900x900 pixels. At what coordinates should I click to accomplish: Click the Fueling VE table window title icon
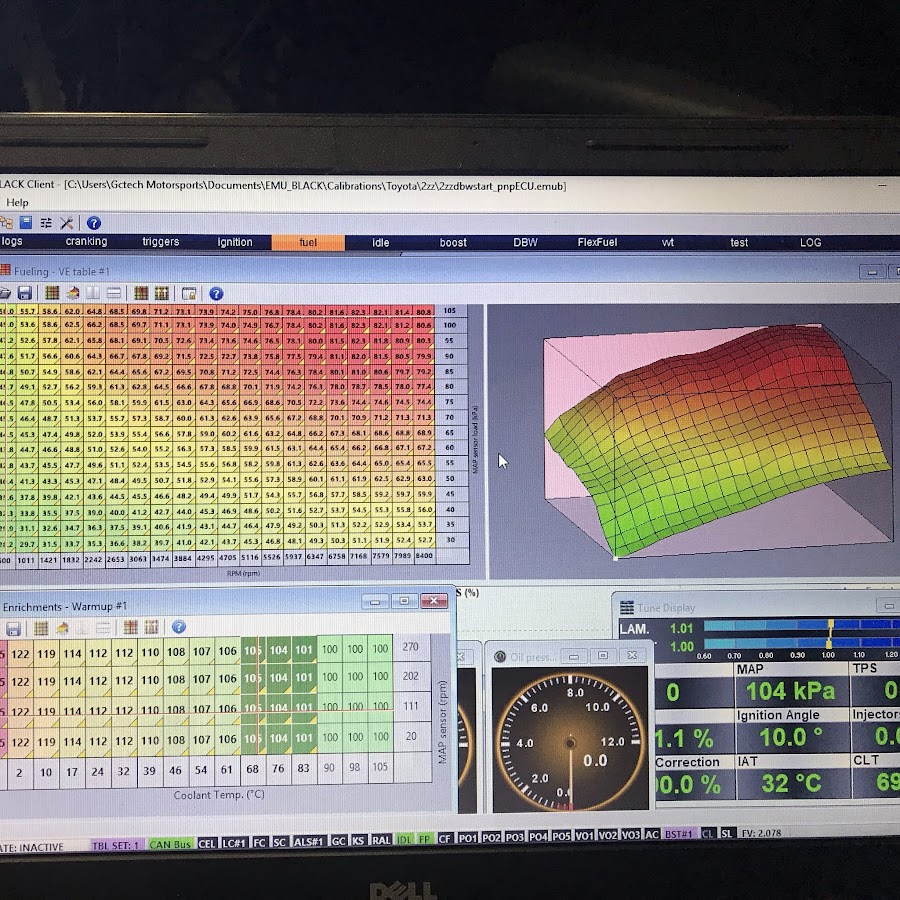(5, 270)
